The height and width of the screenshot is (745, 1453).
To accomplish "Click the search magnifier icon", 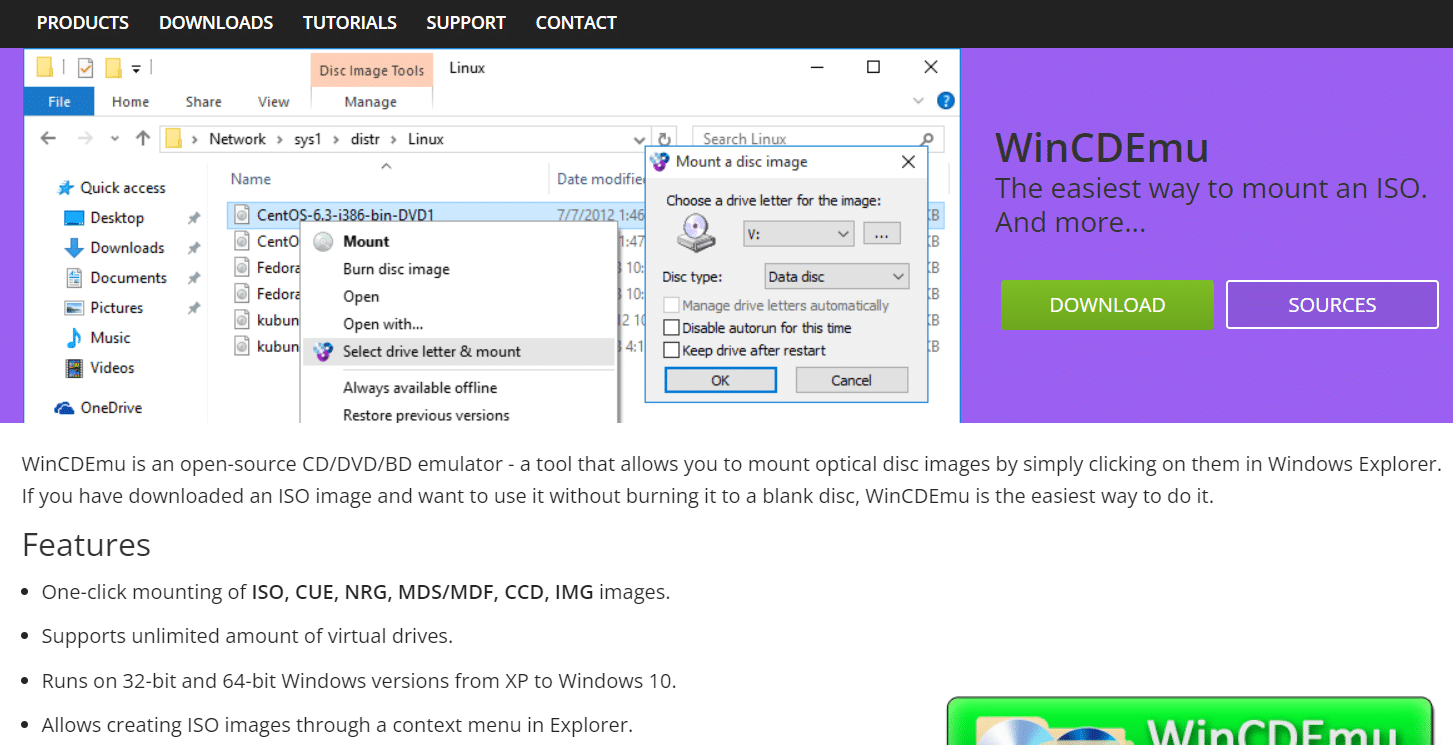I will pyautogui.click(x=926, y=139).
